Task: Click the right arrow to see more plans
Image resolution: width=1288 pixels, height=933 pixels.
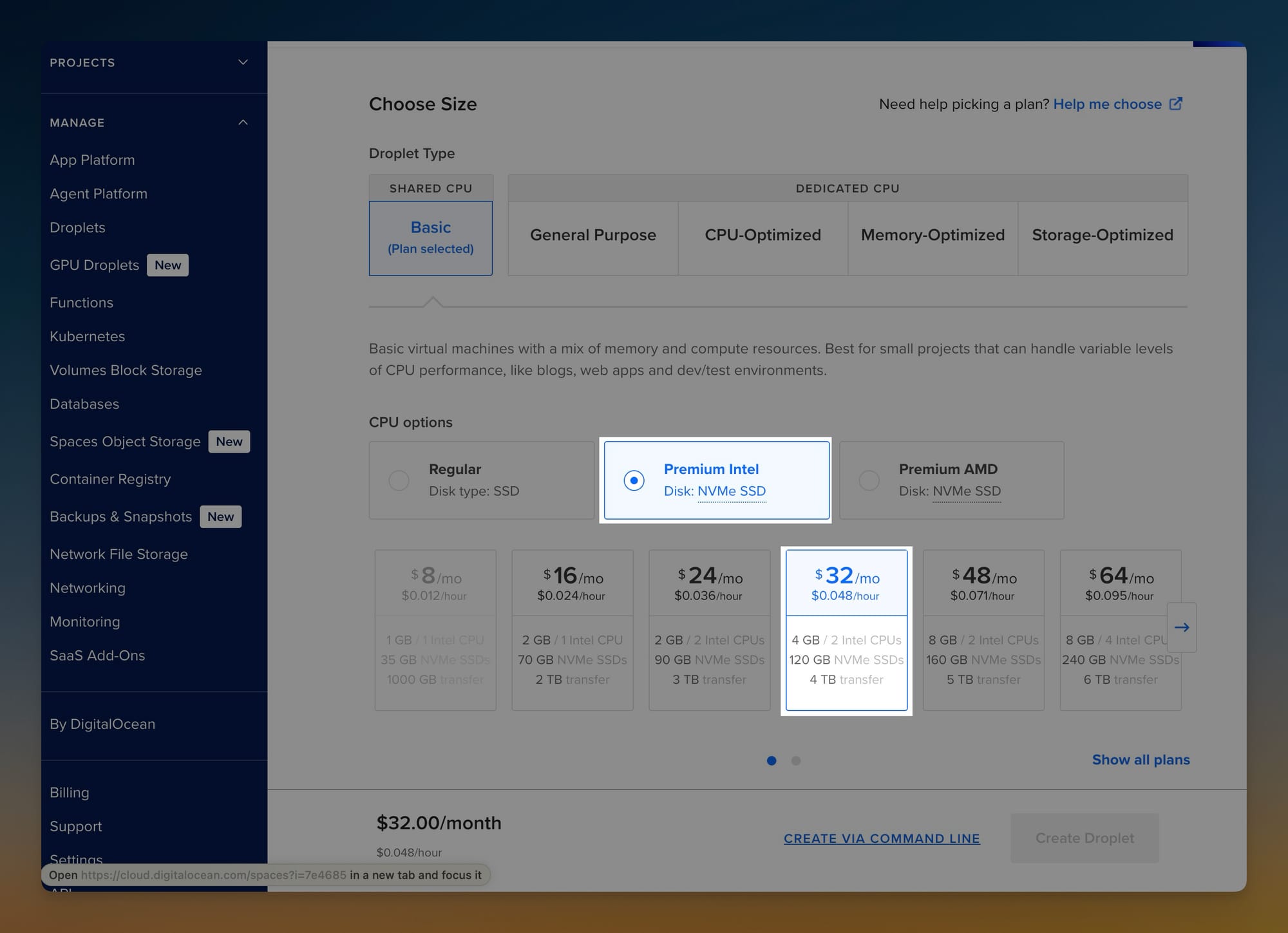Action: [1182, 627]
